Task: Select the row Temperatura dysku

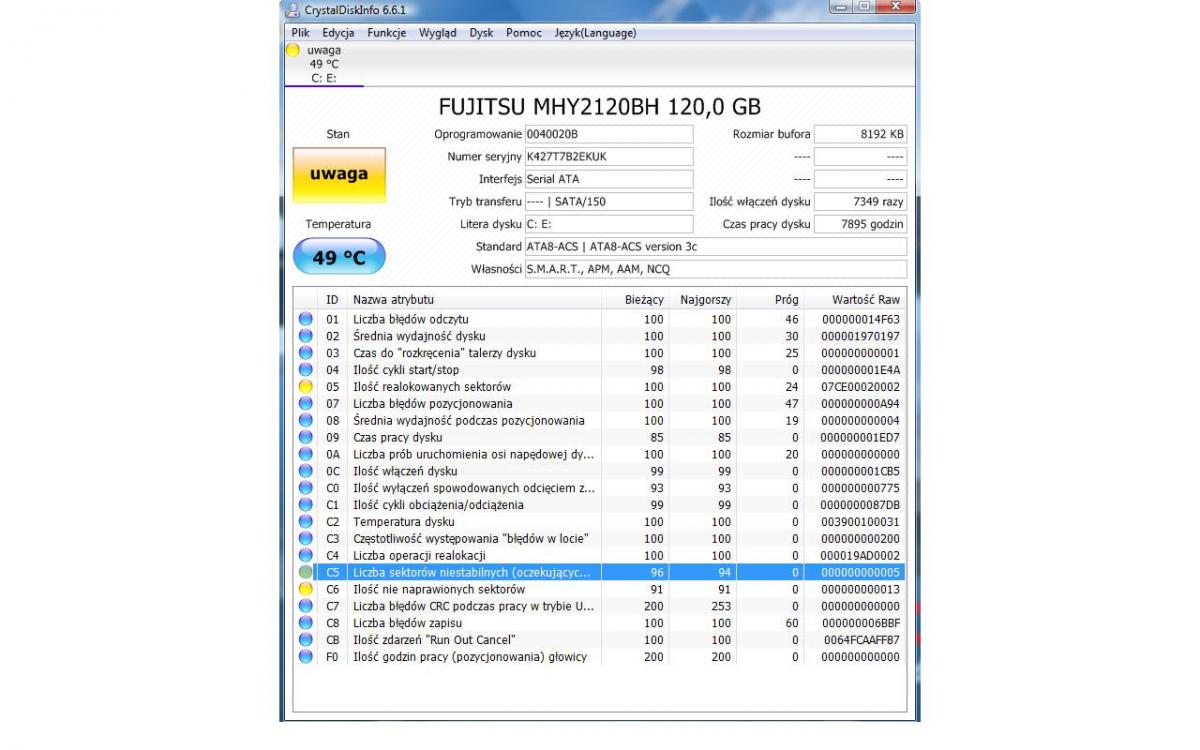Action: point(600,522)
